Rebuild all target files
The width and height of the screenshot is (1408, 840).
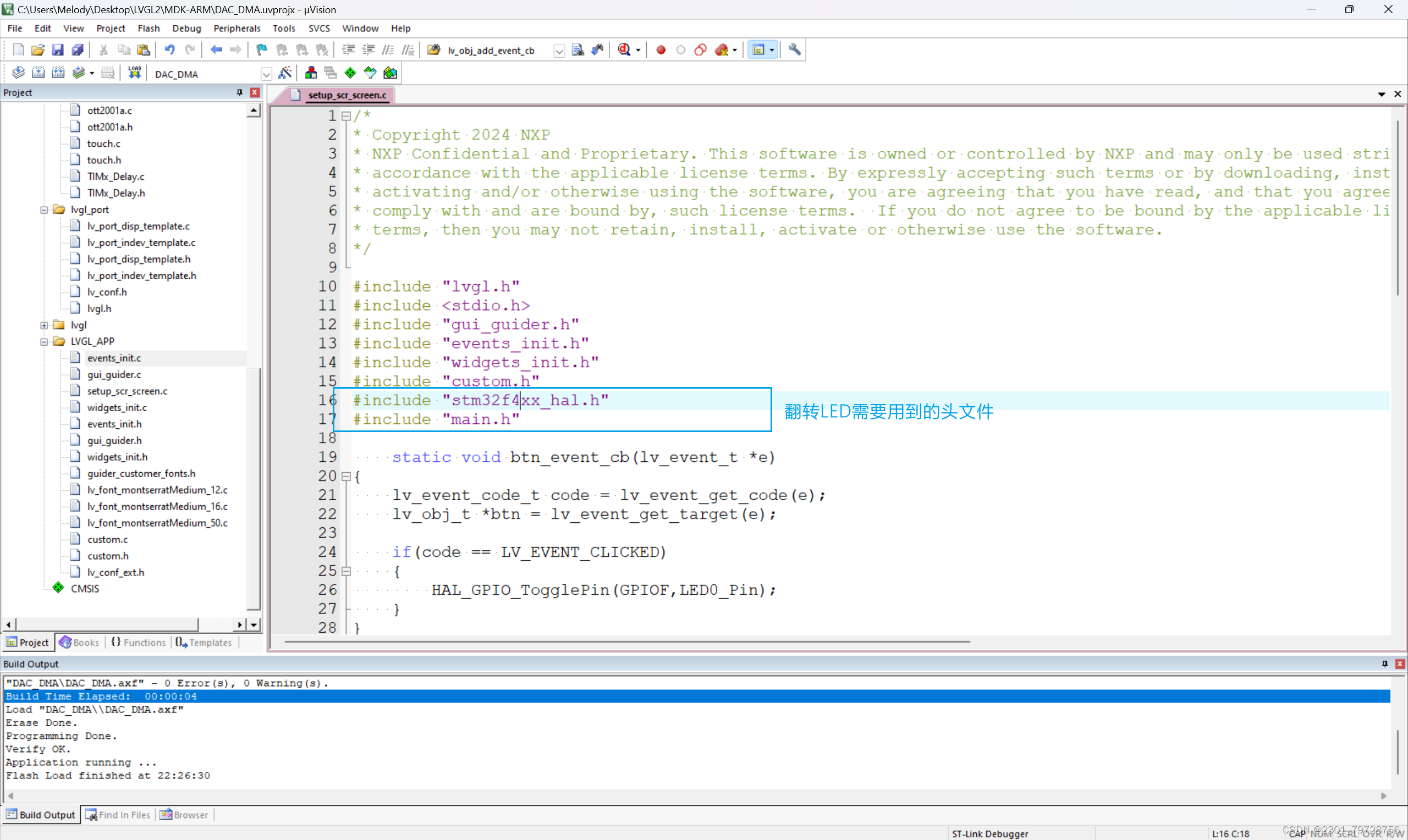58,72
